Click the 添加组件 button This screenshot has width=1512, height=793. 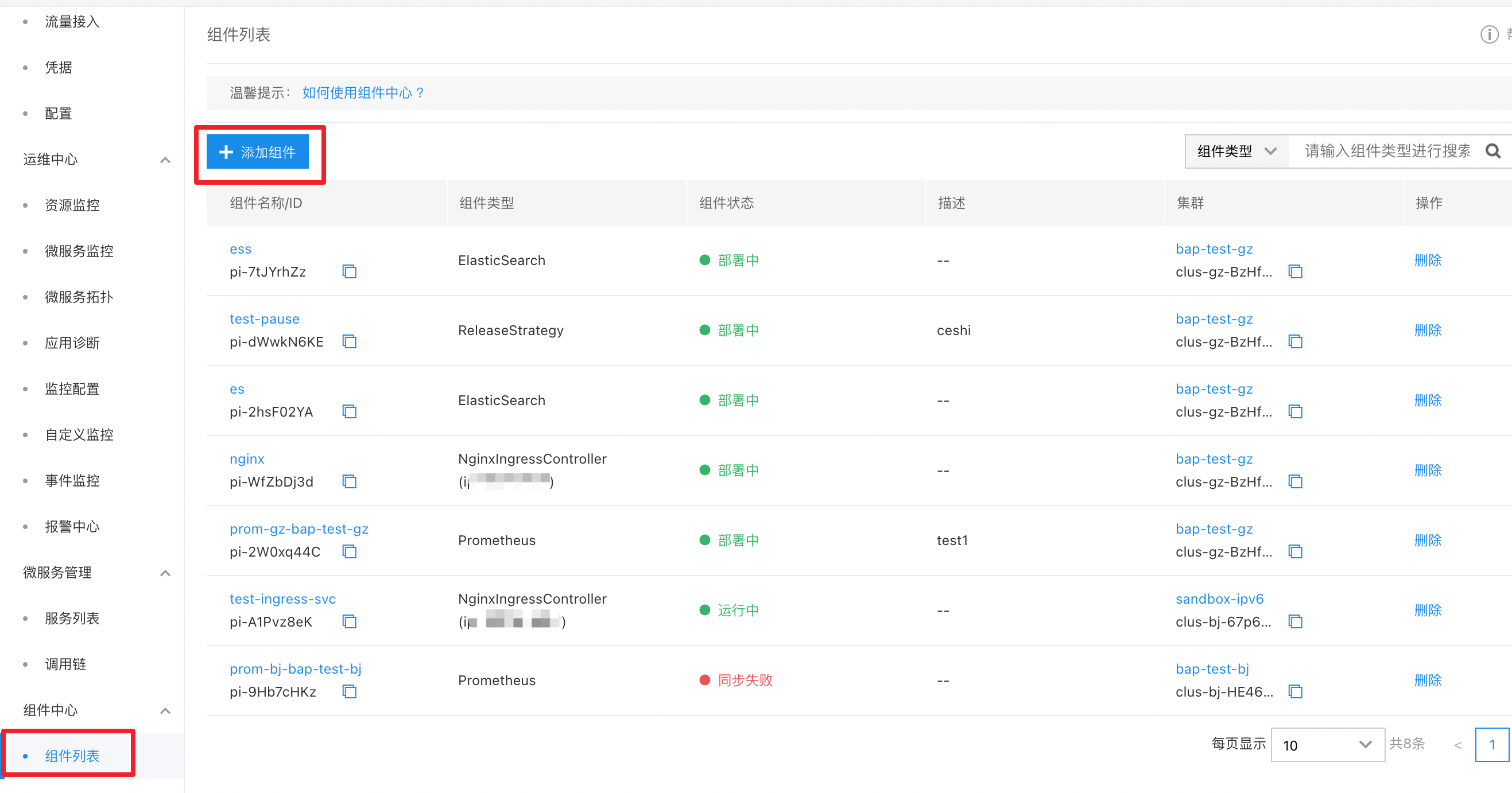[258, 152]
